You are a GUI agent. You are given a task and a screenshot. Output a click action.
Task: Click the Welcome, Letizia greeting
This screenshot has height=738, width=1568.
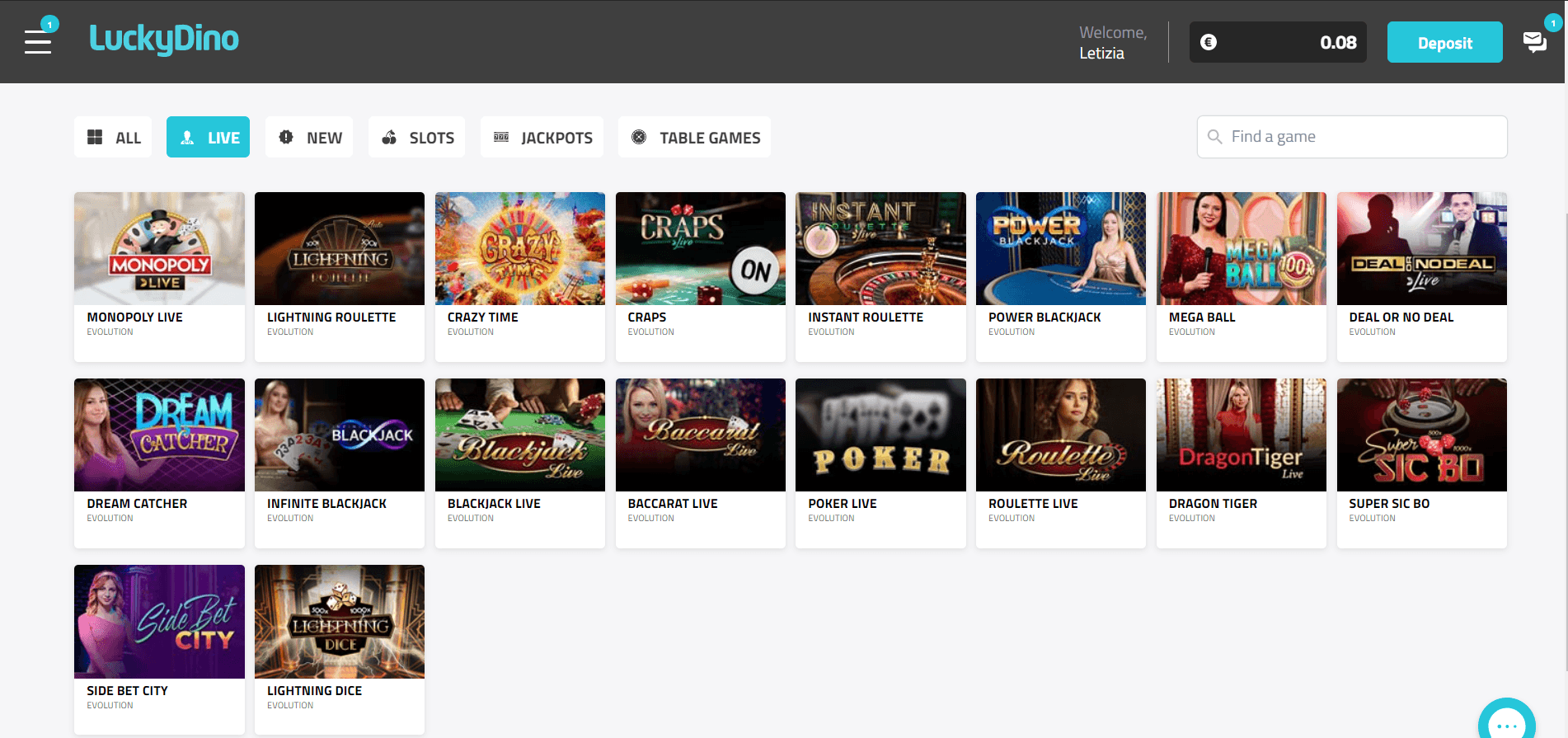pos(1113,42)
